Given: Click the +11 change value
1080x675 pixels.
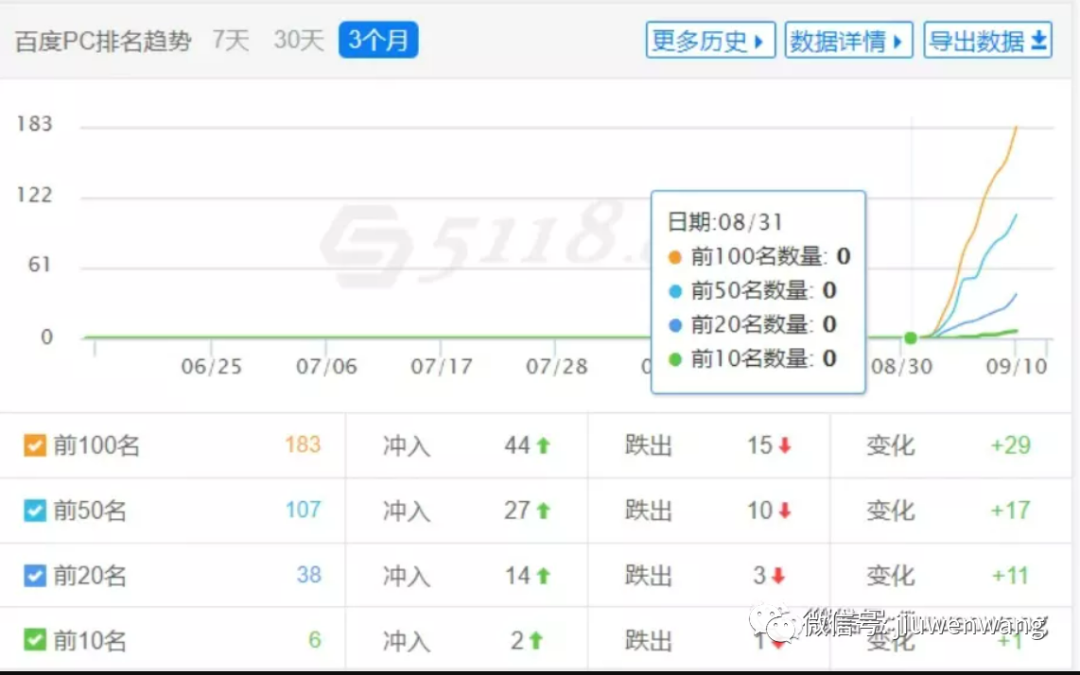Looking at the screenshot, I should [x=1010, y=575].
